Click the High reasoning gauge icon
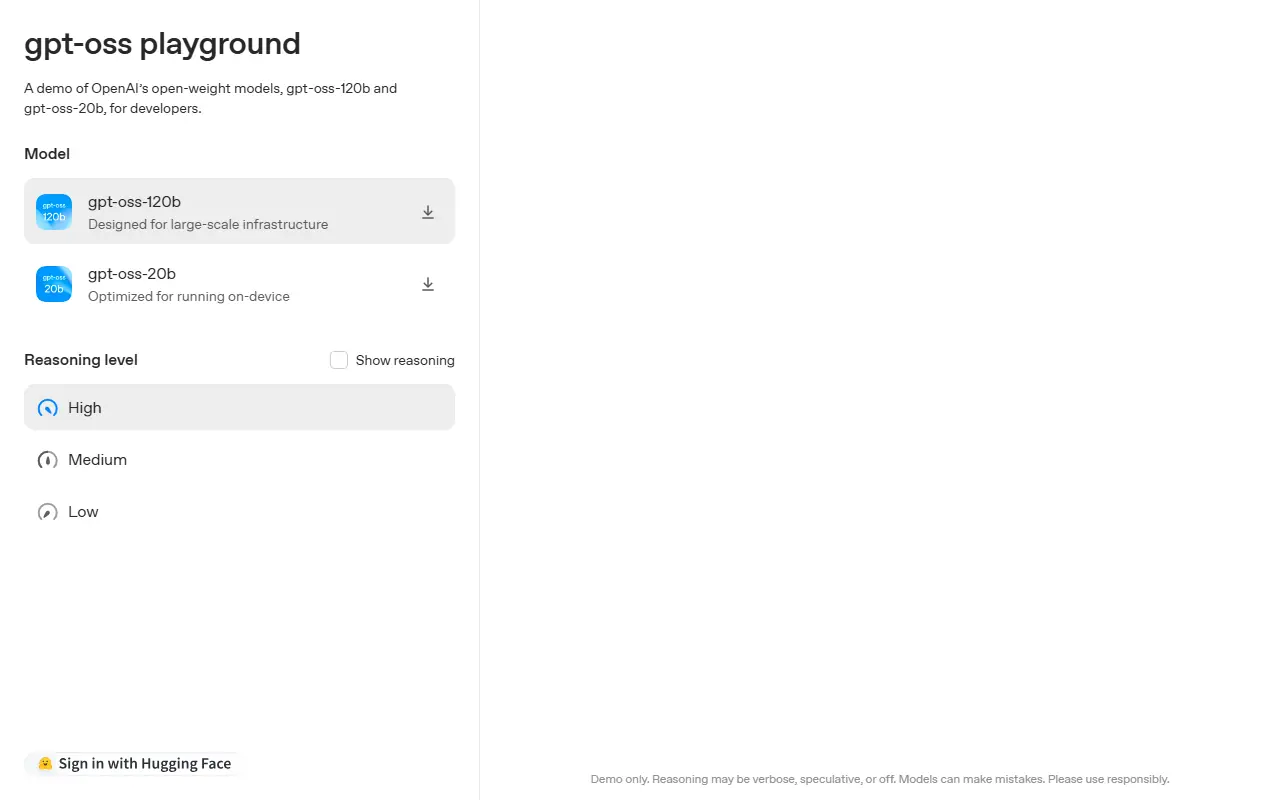Viewport: 1280px width, 800px height. click(47, 408)
